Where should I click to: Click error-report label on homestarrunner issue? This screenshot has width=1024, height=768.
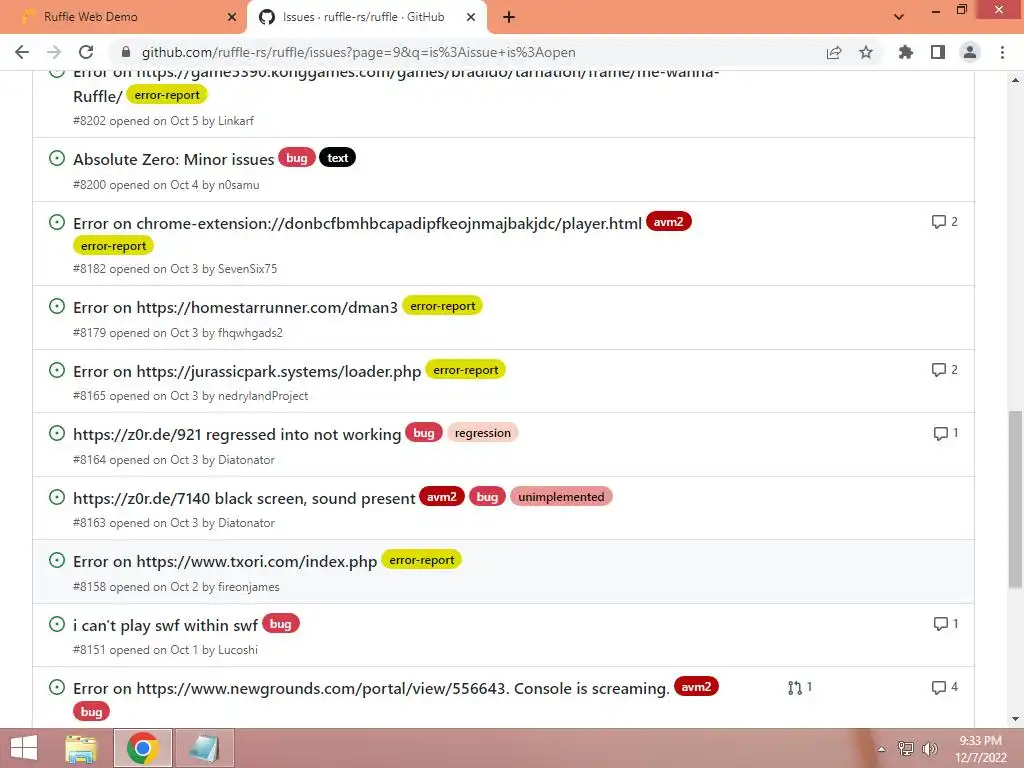coord(442,306)
